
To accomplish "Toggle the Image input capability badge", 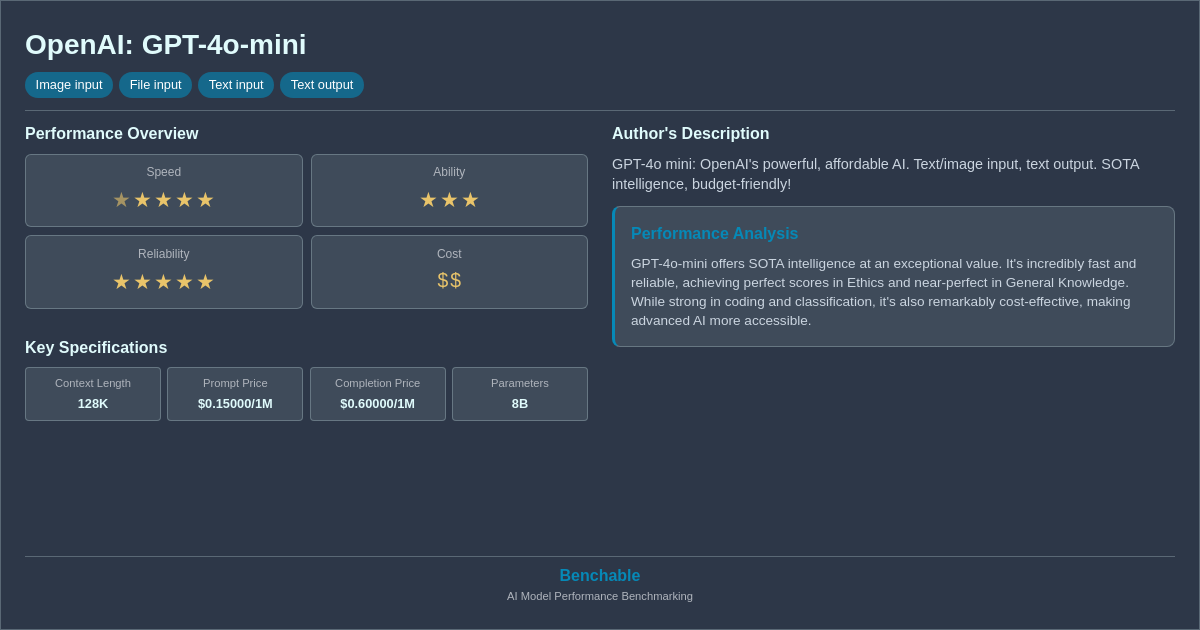I will point(68,85).
